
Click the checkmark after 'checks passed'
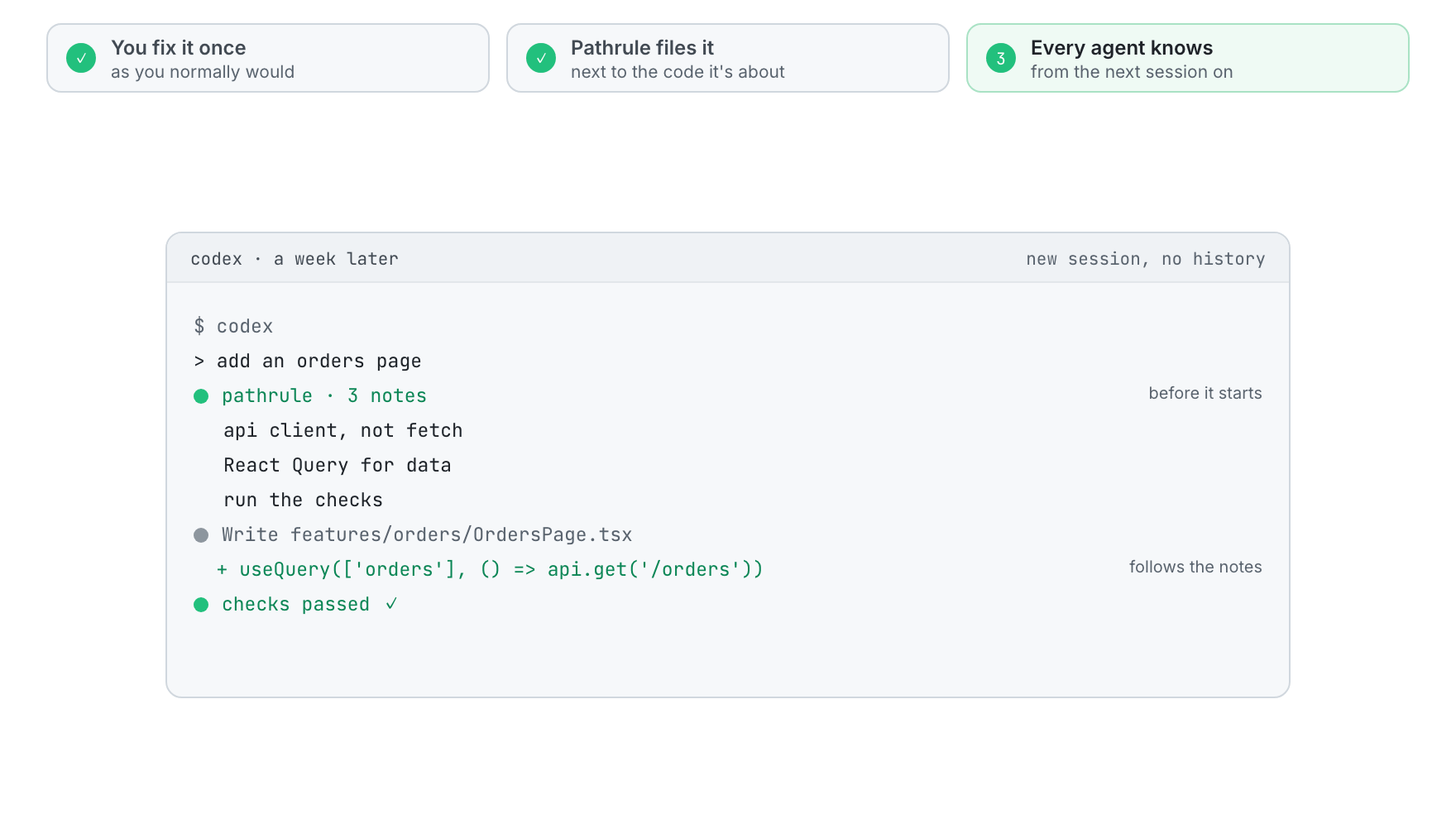pyautogui.click(x=391, y=604)
